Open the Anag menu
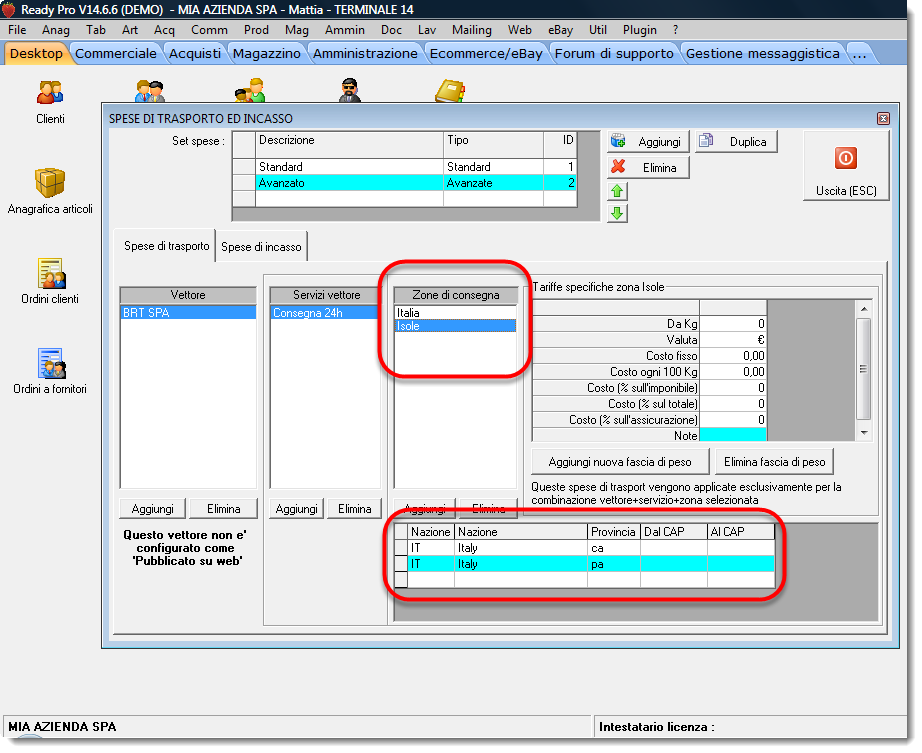Screen dimensions: 922x753 [x=56, y=30]
